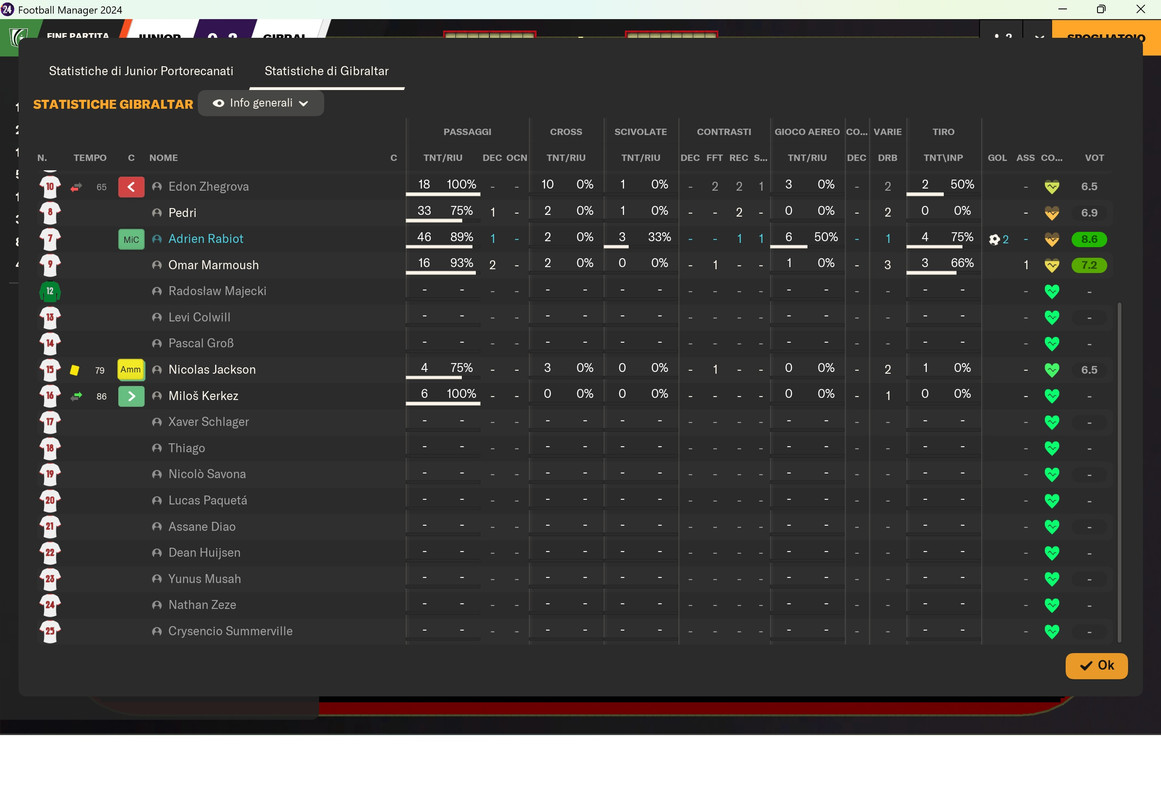This screenshot has width=1161, height=800.
Task: Click the green goalkeeper shirt number 12
Action: (x=50, y=291)
